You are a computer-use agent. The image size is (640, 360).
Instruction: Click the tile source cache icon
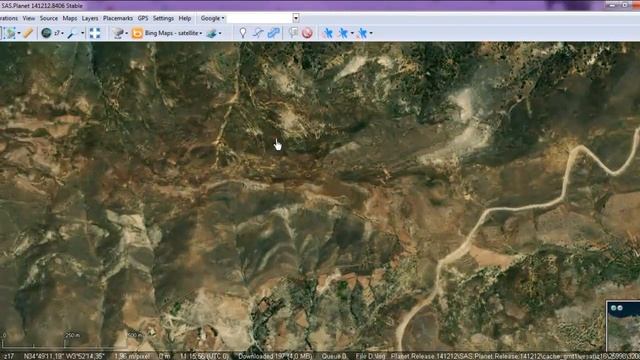[118, 33]
